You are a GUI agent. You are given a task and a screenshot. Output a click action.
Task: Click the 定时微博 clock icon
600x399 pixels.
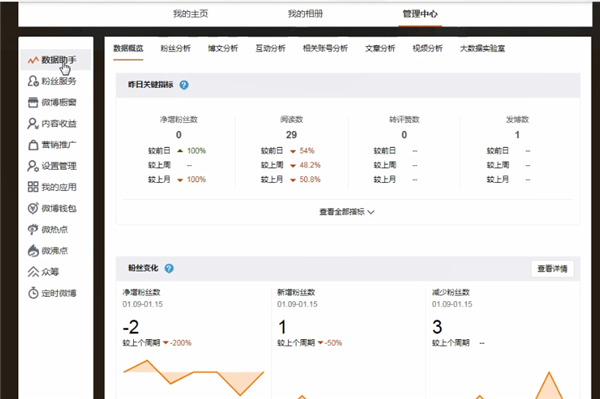coord(33,293)
